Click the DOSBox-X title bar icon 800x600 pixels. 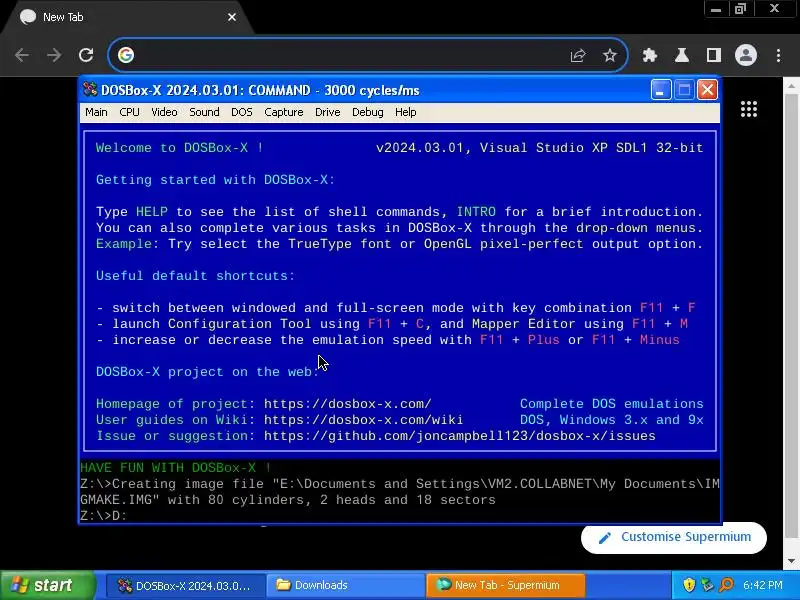pos(90,90)
